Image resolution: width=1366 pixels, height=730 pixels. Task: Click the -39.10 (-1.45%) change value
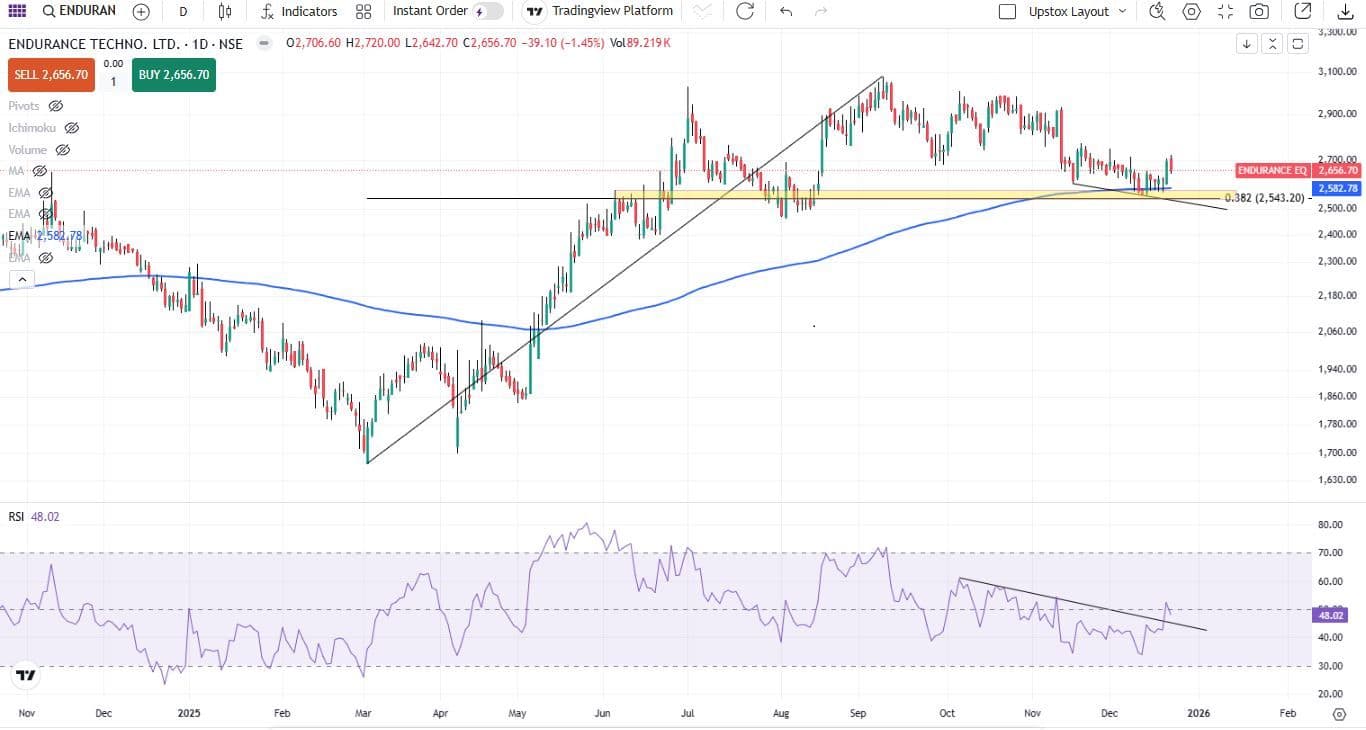[563, 44]
